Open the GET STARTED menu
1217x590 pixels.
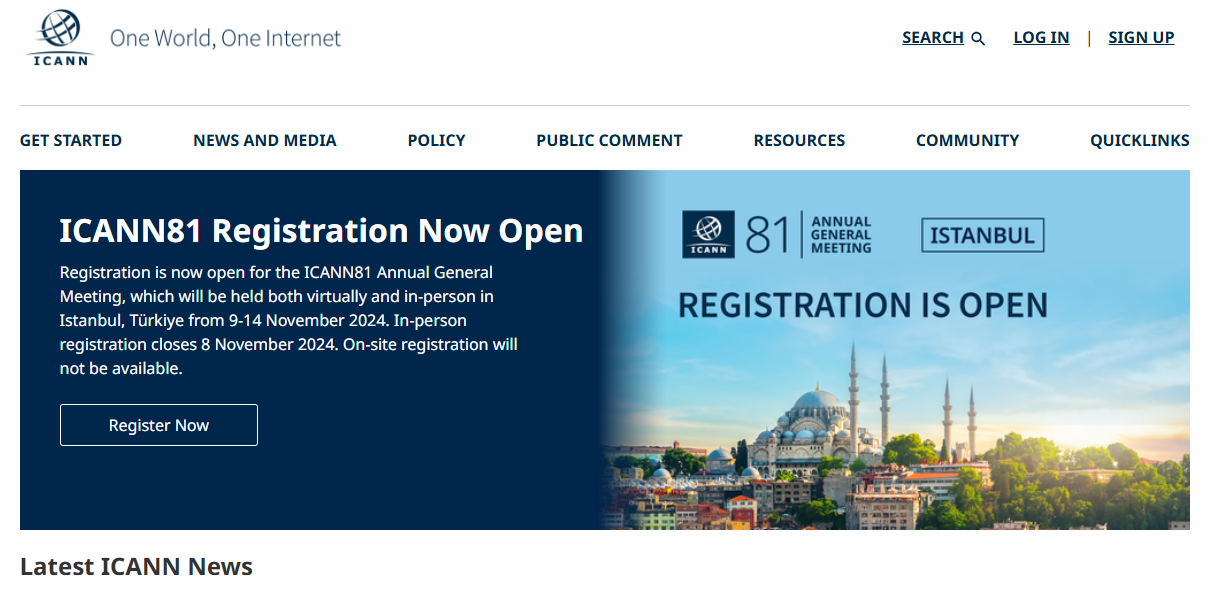point(71,141)
